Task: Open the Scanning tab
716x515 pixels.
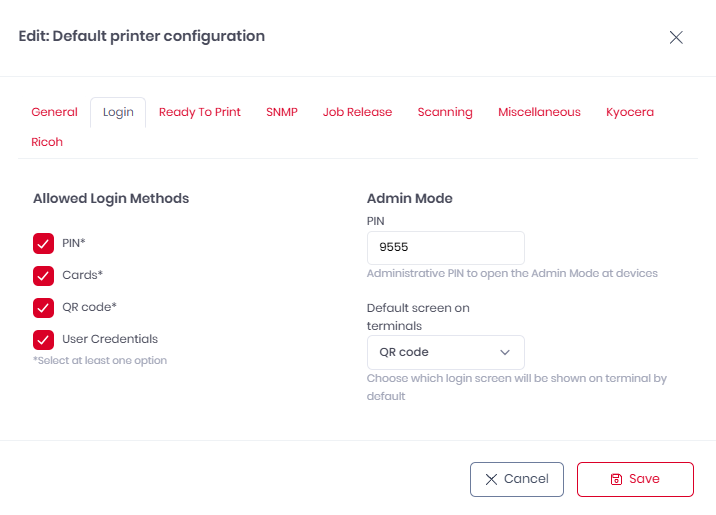Action: [x=445, y=112]
